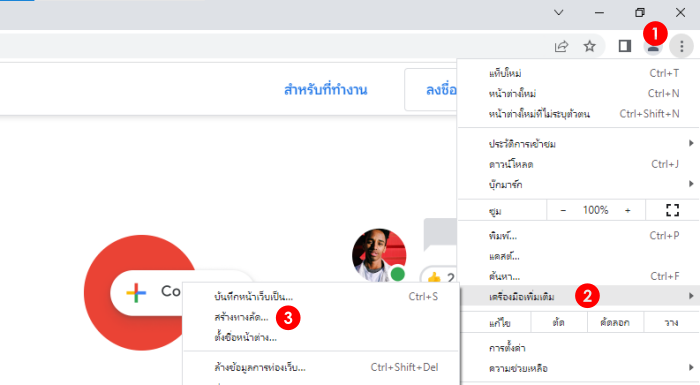Select ล้างข้อมูลการท่องเว็บ... (Clear browsing data)
The width and height of the screenshot is (700, 385).
pyautogui.click(x=321, y=368)
